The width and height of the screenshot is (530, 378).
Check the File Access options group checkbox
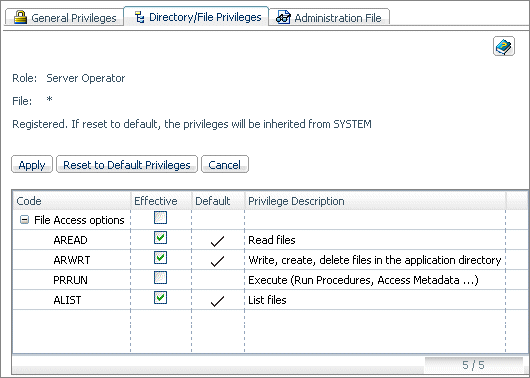point(160,218)
